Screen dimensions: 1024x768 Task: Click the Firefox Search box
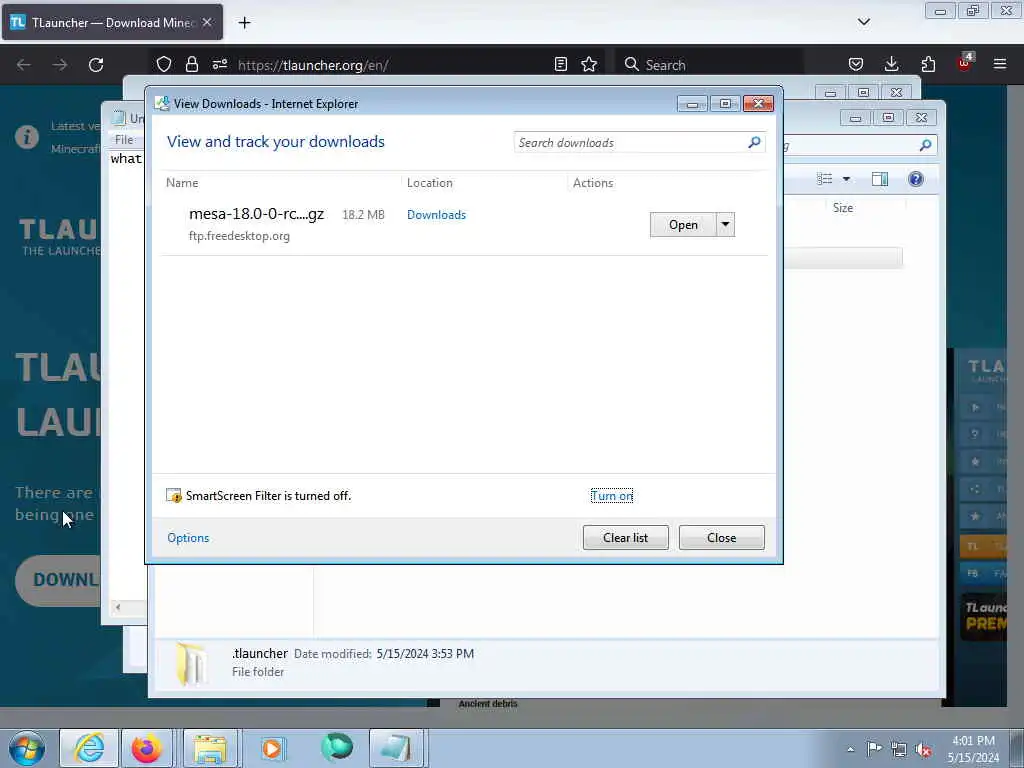(709, 65)
